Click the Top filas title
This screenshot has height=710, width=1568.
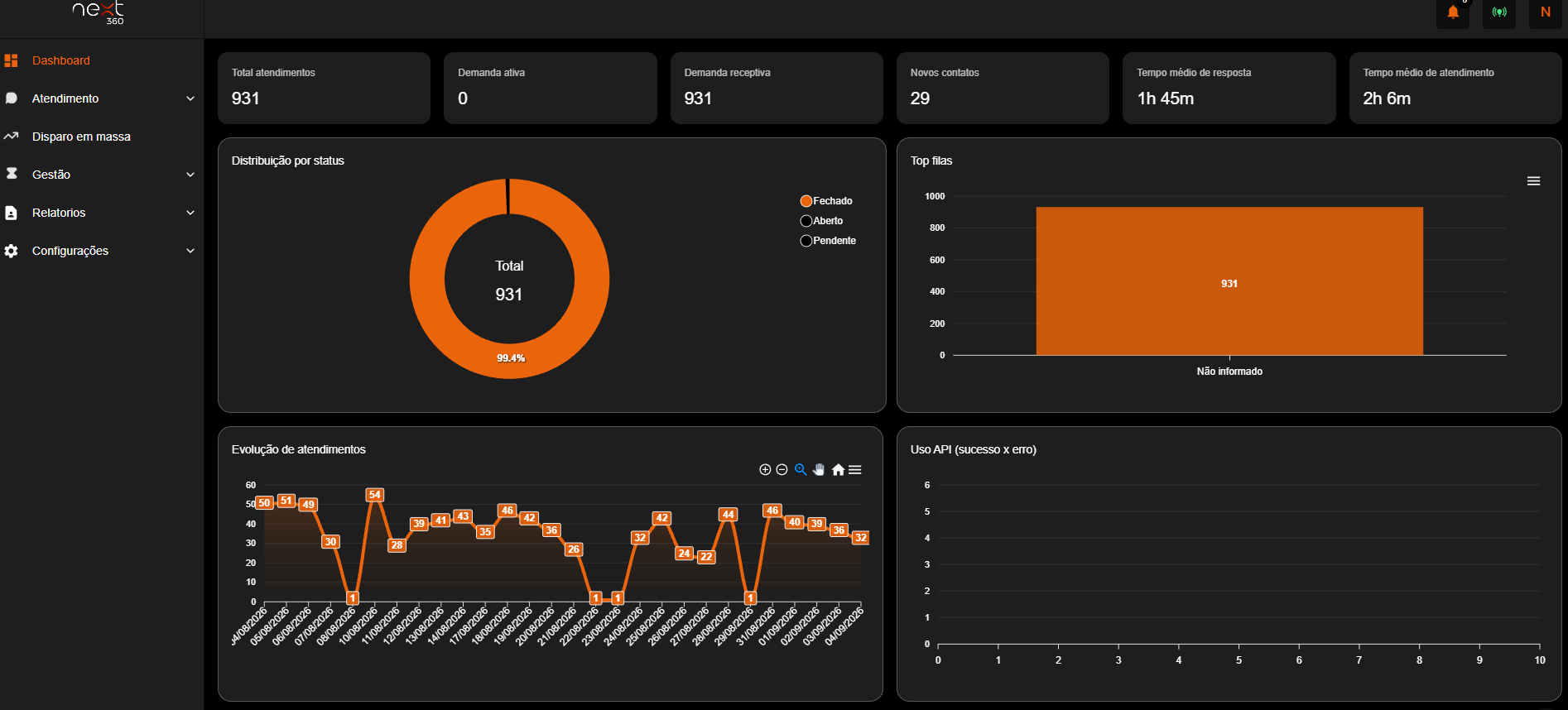931,161
